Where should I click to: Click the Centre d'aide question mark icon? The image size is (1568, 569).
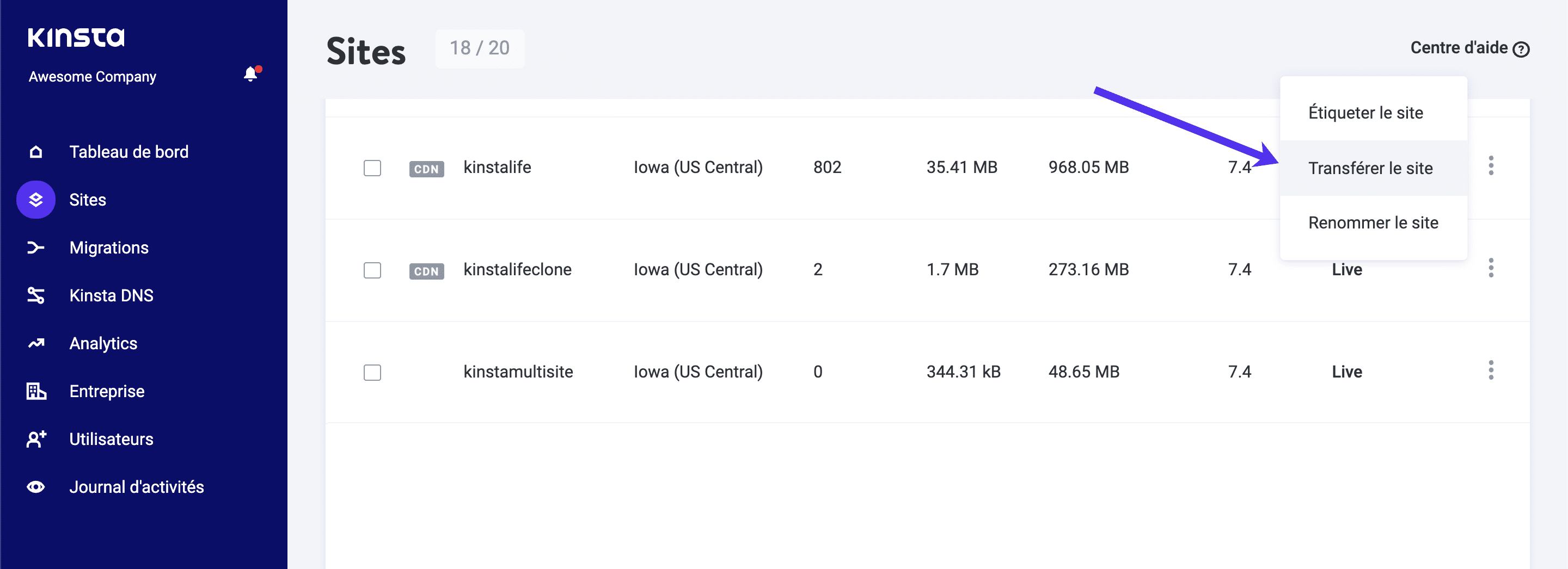[1521, 50]
